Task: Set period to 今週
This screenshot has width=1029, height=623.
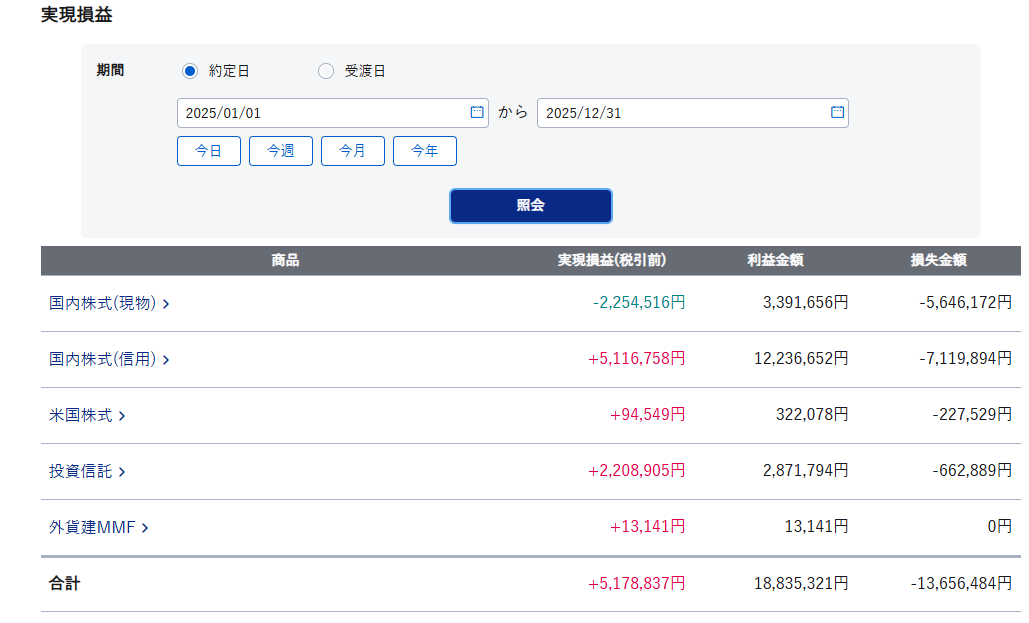Action: pos(281,151)
